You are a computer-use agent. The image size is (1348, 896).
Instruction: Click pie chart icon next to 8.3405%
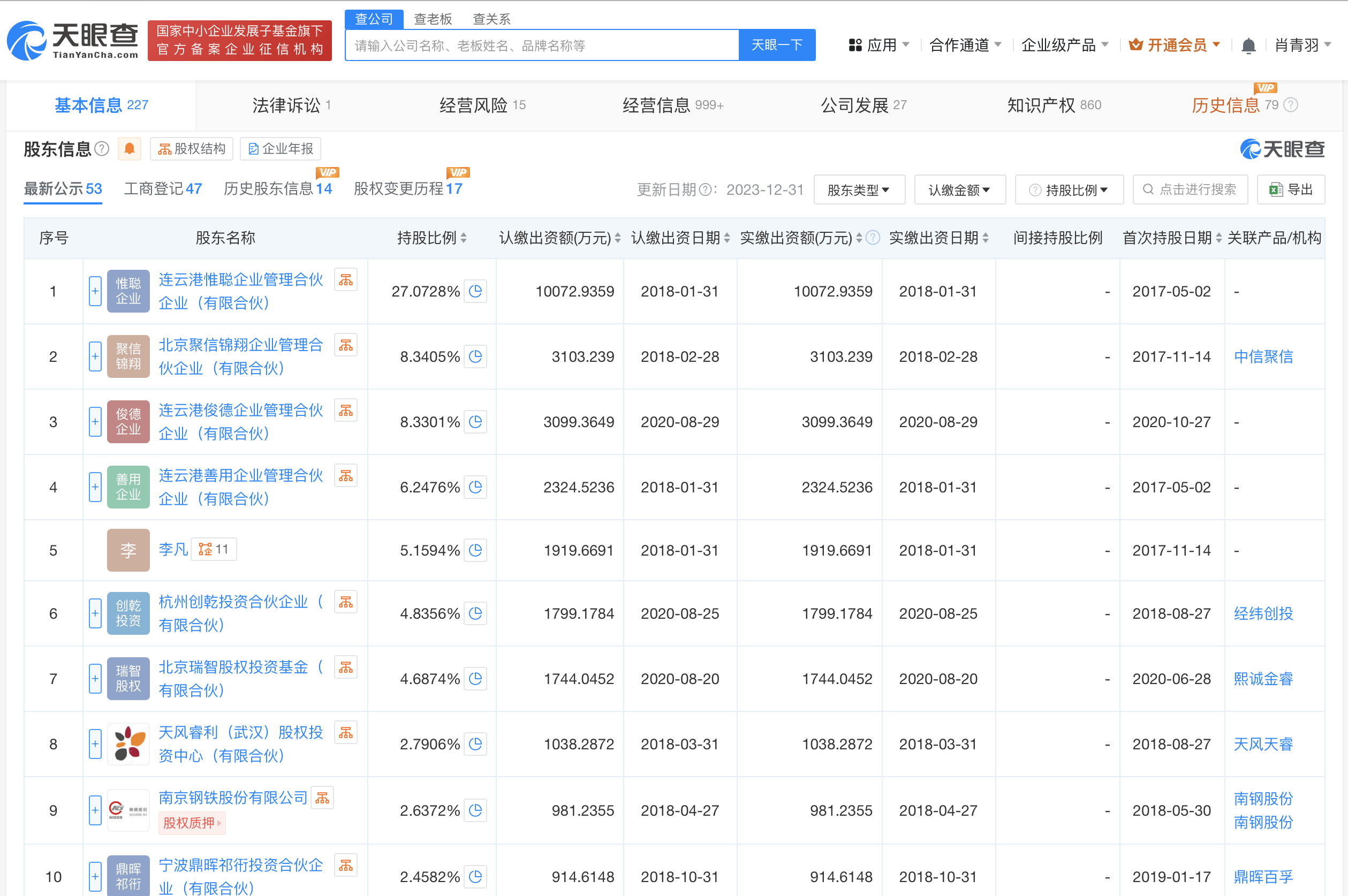[475, 356]
